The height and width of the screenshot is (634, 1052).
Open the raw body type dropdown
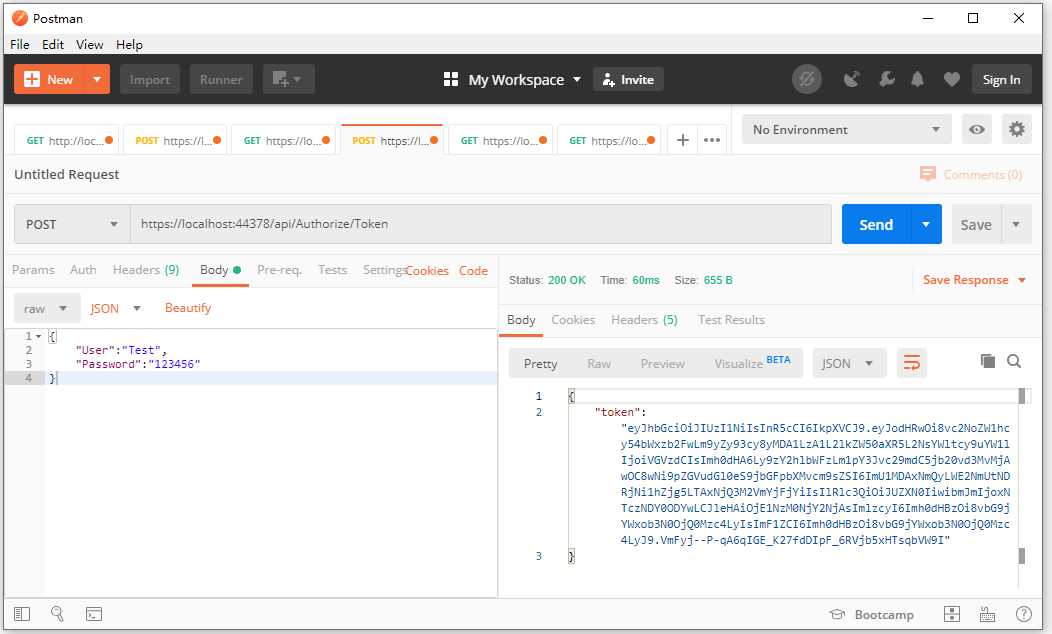click(x=46, y=309)
